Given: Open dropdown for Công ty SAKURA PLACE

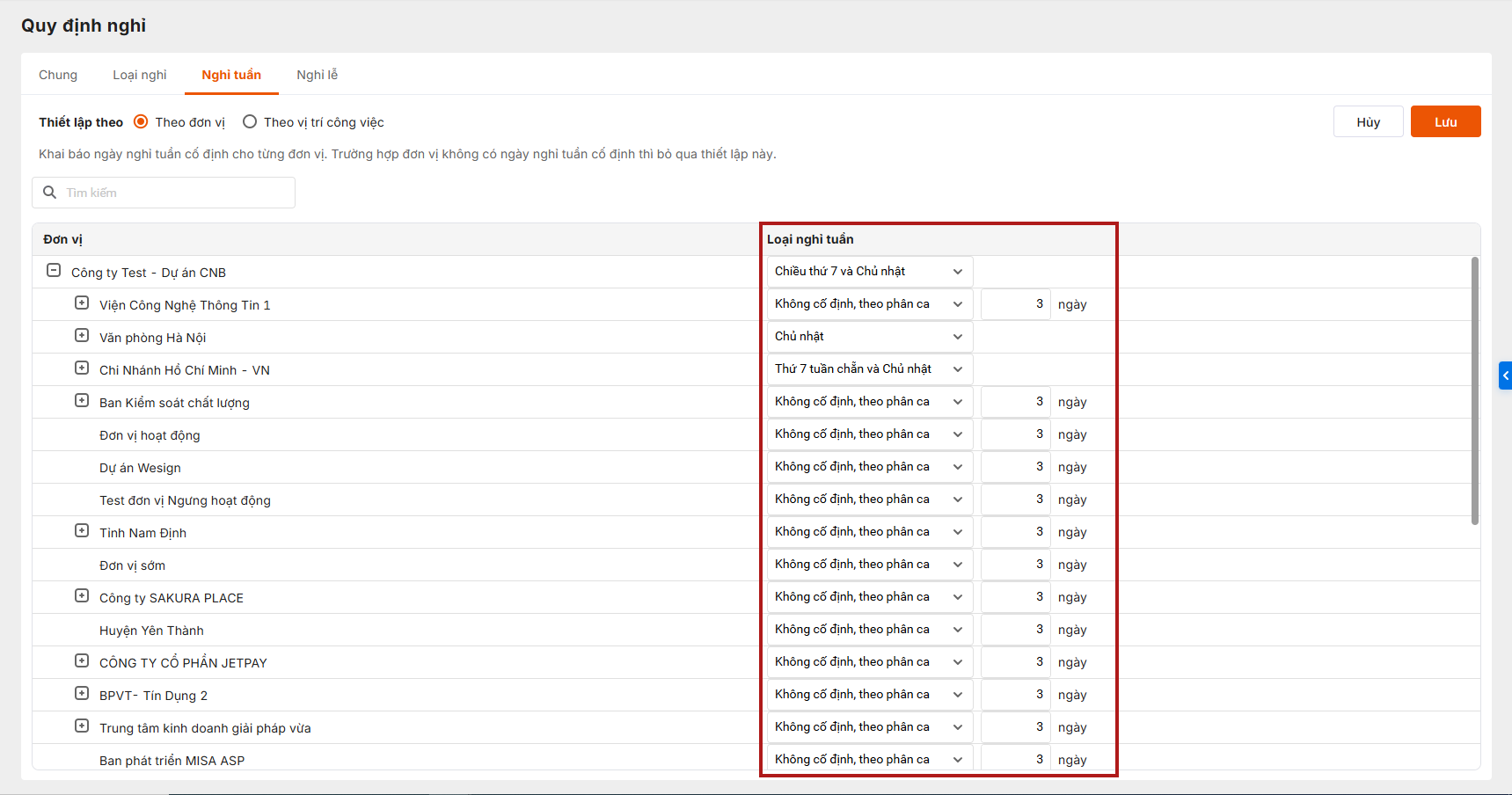Looking at the screenshot, I should click(870, 597).
